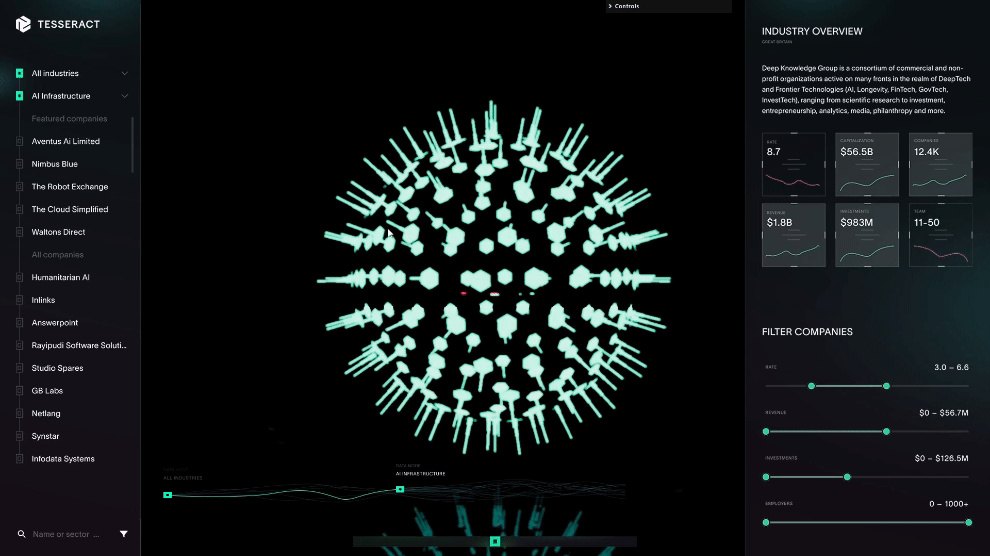Focus the Name or sector search field
Viewport: 990px width, 556px height.
click(x=66, y=534)
